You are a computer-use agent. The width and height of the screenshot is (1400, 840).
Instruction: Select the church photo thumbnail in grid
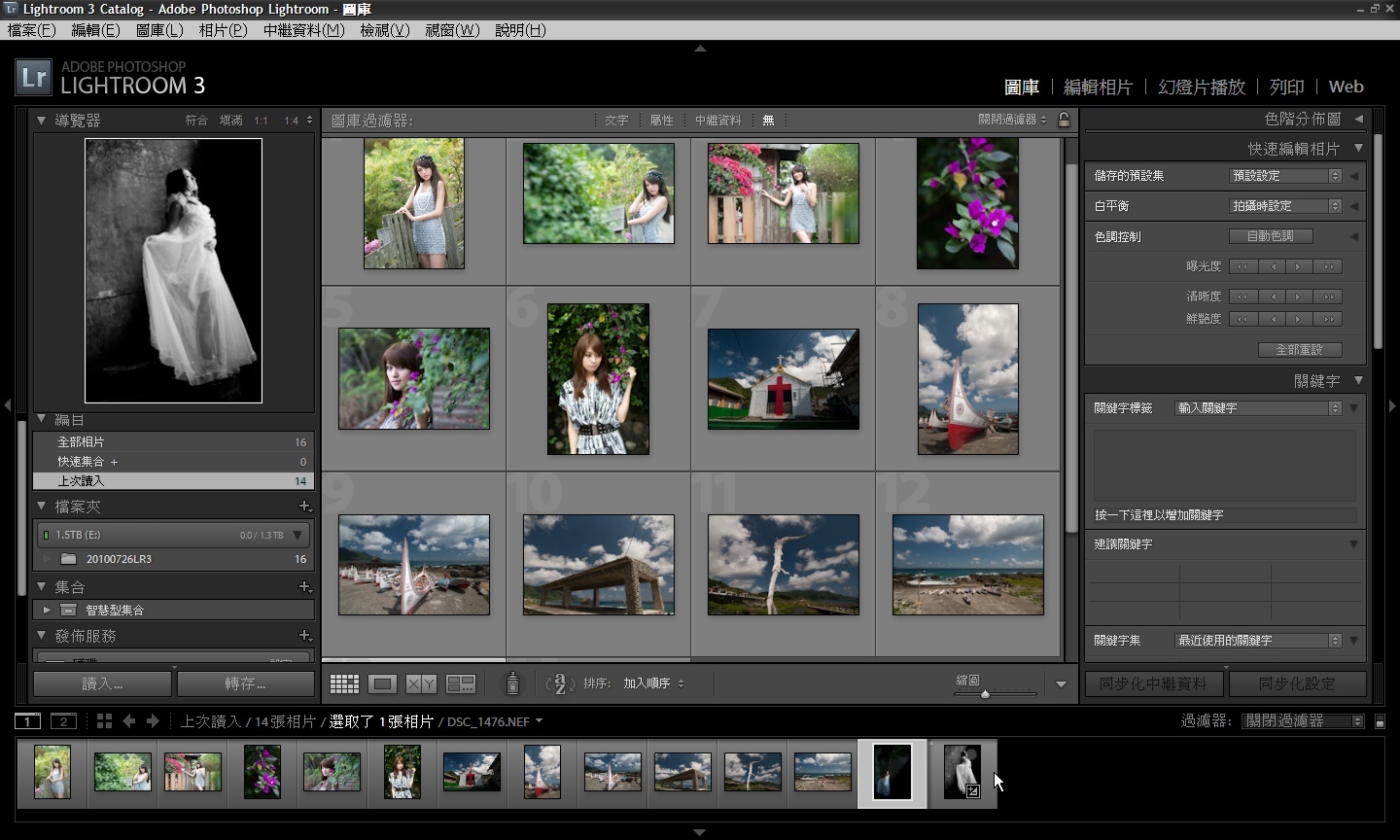click(783, 379)
